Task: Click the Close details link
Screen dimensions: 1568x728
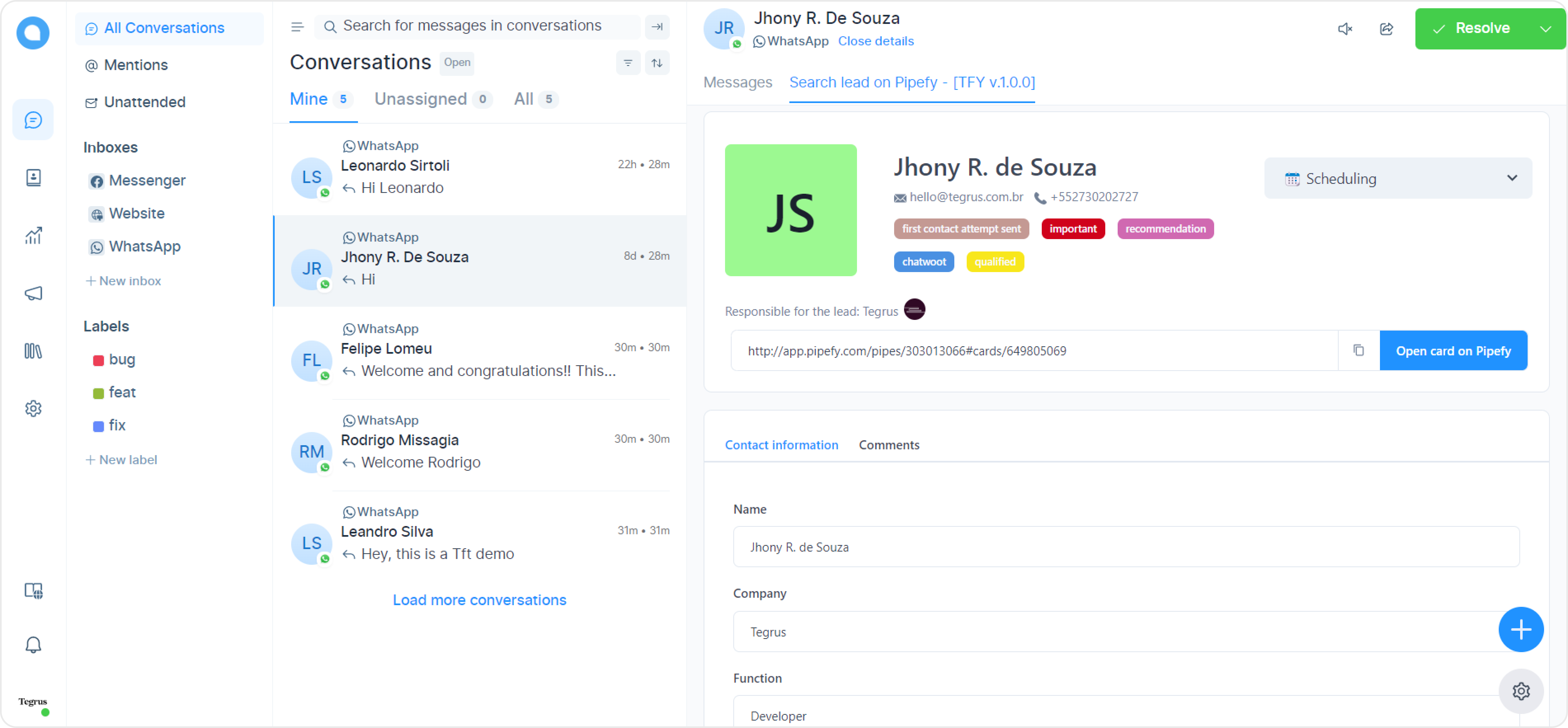Action: click(875, 41)
